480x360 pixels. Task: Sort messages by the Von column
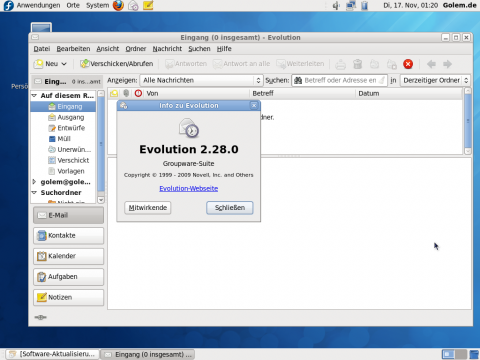[197, 93]
